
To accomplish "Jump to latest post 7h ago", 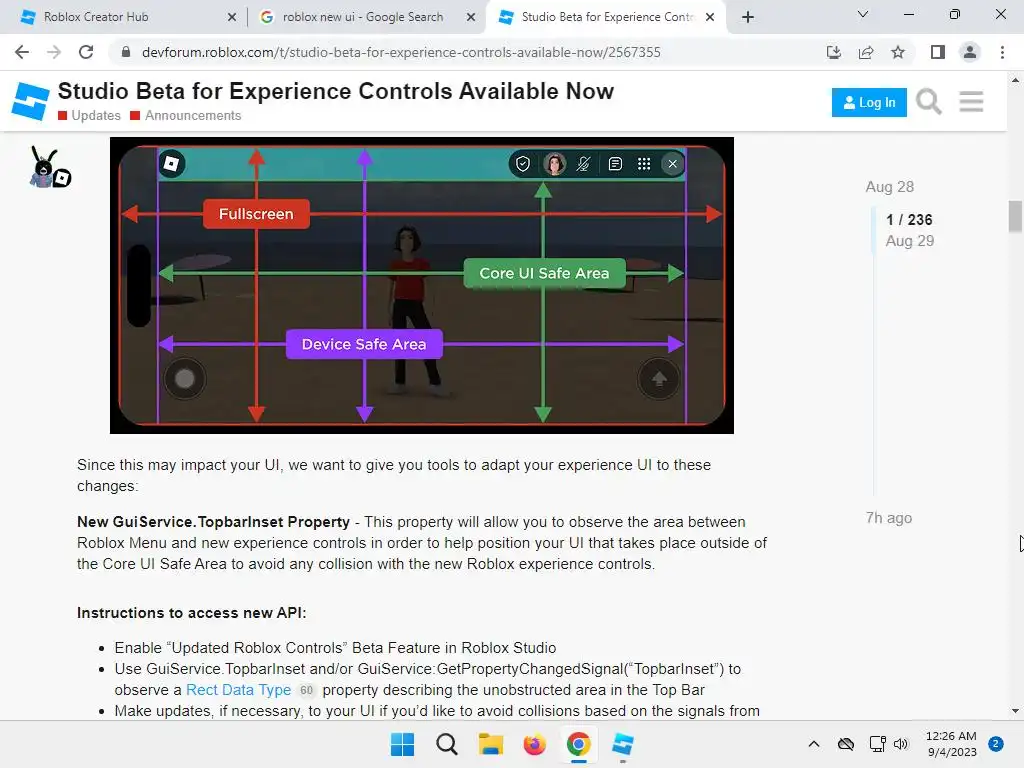I will 889,518.
